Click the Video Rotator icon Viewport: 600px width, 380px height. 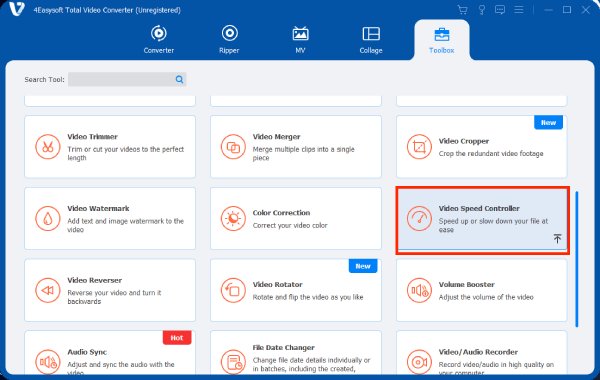click(x=233, y=290)
